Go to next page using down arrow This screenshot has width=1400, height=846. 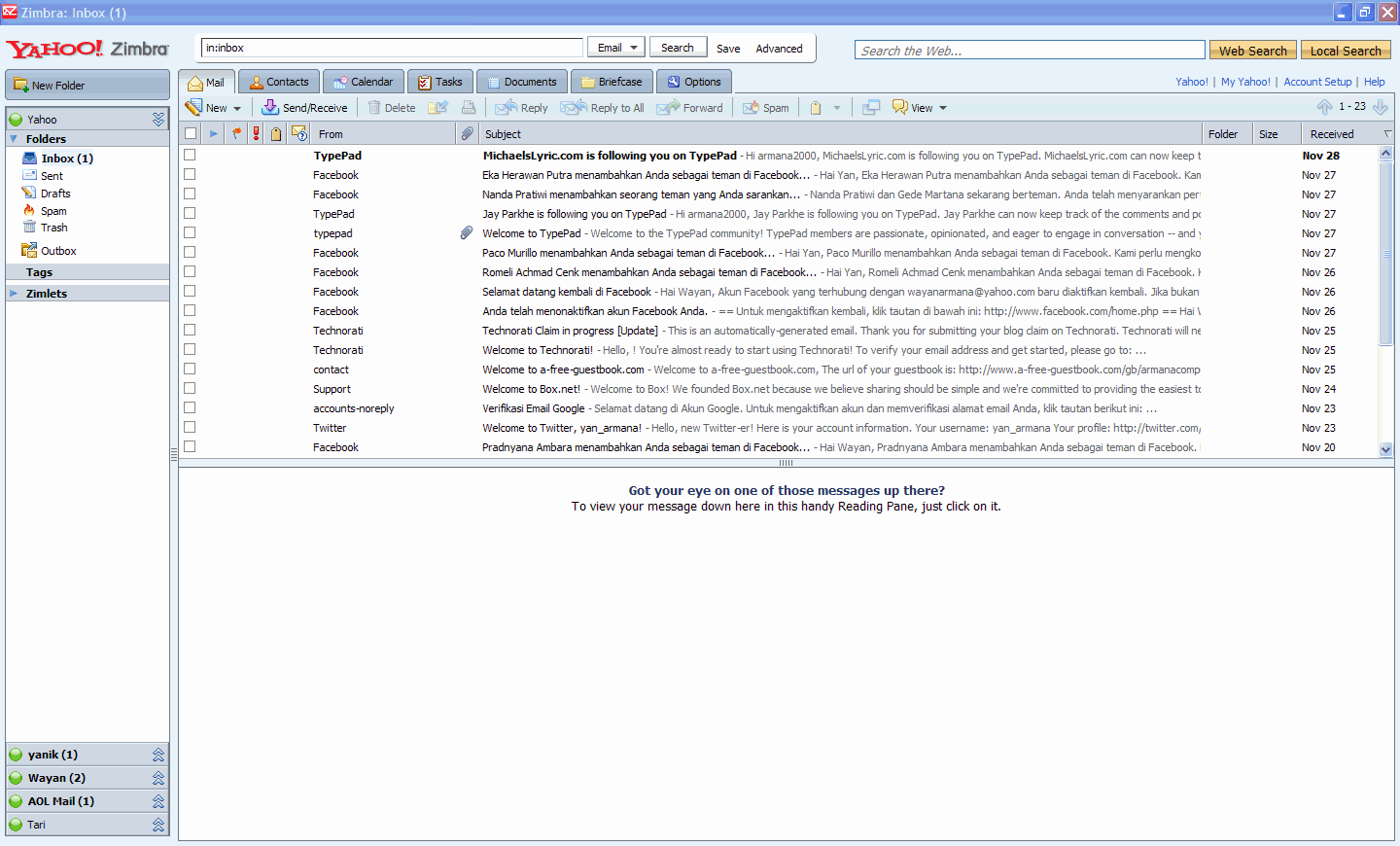coord(1380,106)
